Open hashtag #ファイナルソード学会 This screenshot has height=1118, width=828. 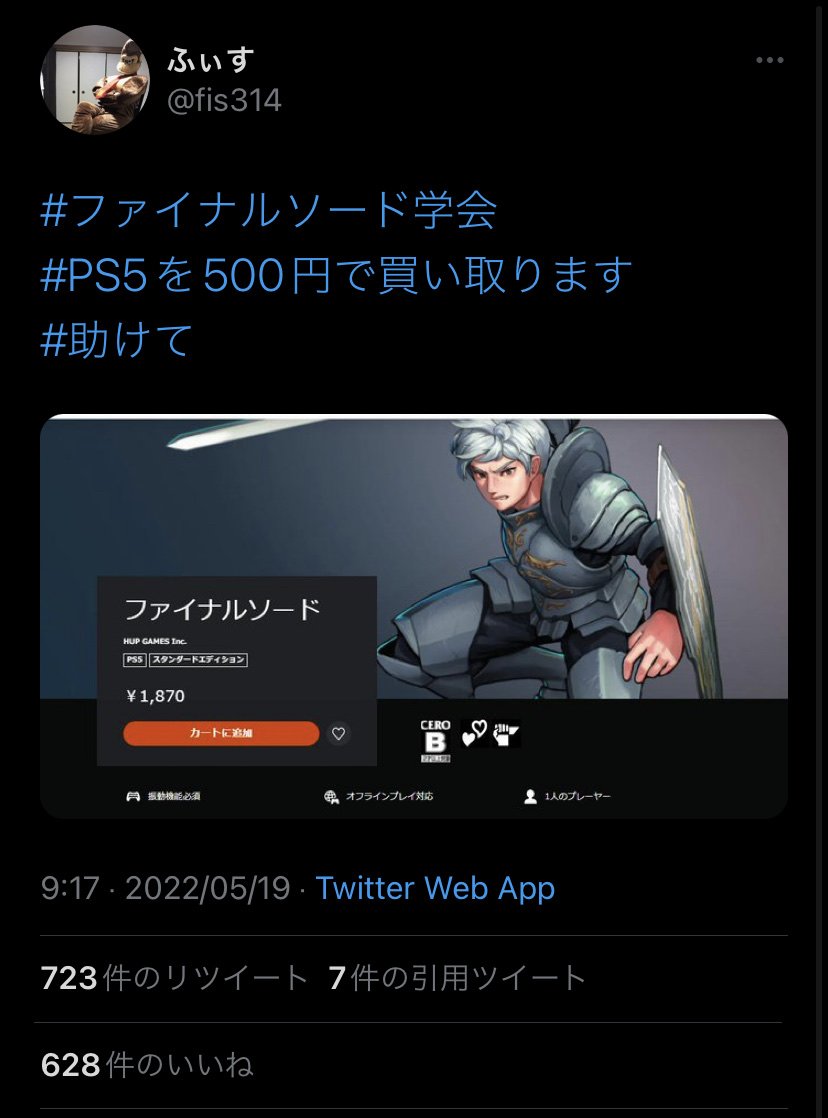(269, 210)
